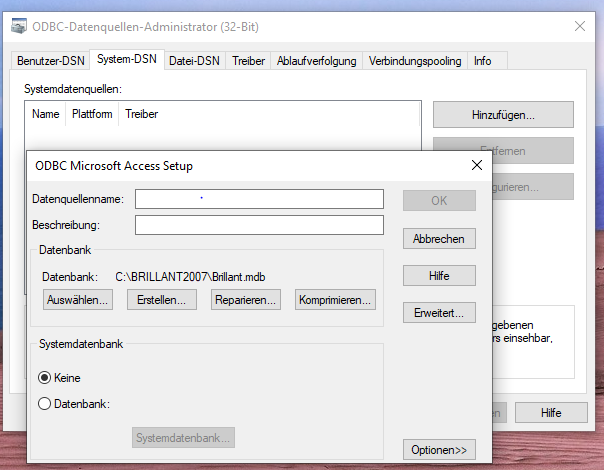
Task: Select the Datenbank radio button
Action: pos(44,404)
